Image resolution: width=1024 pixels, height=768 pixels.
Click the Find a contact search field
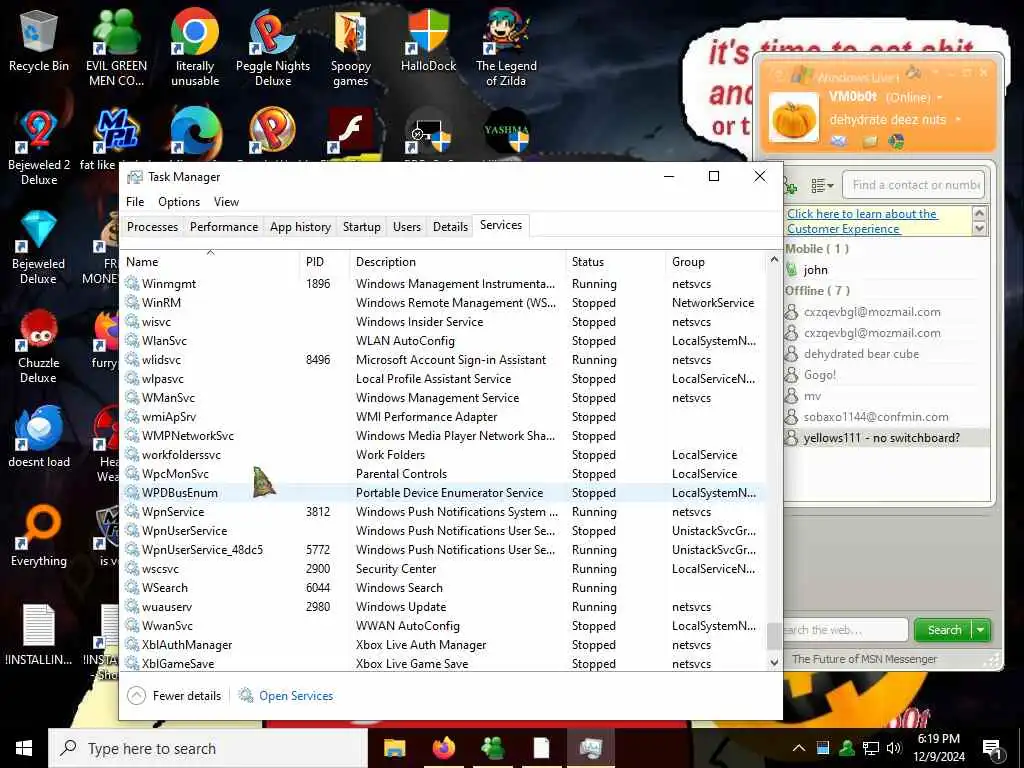pos(914,185)
